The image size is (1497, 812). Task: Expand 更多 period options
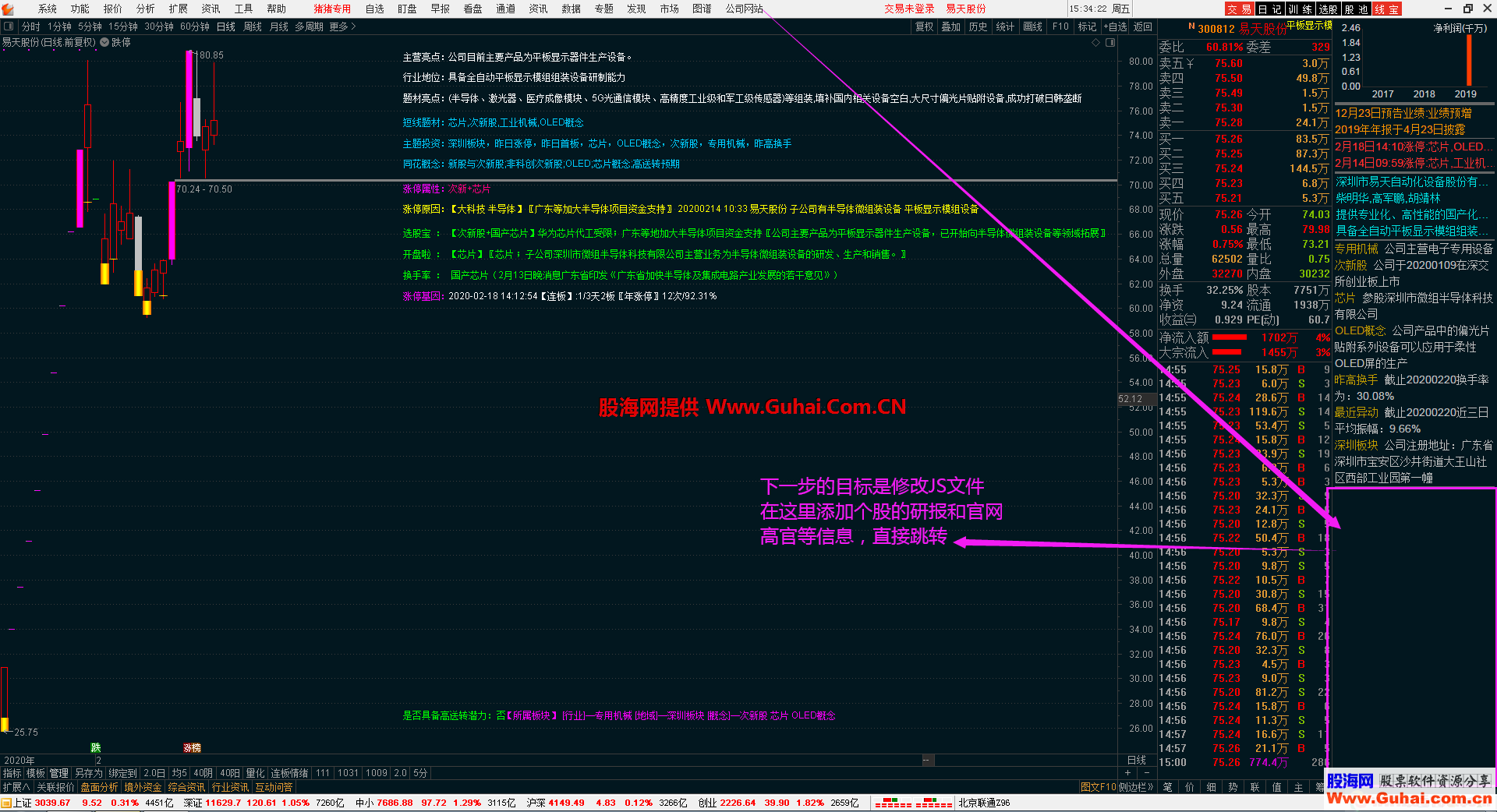(342, 26)
